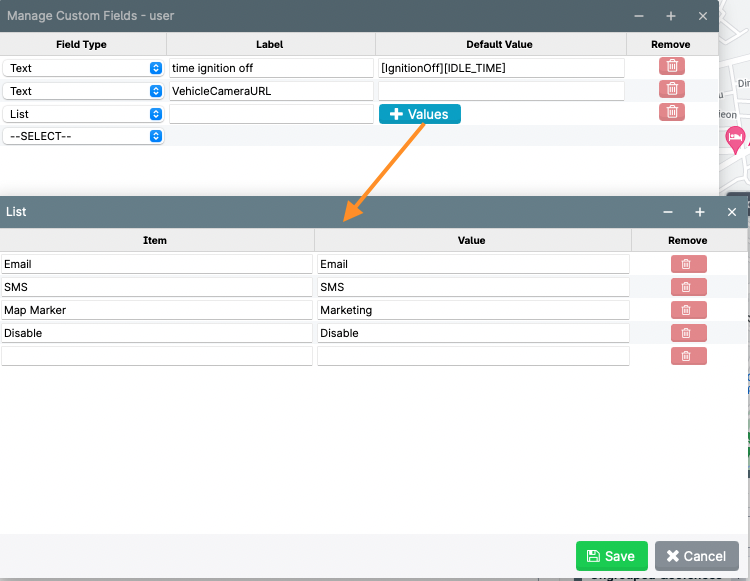This screenshot has height=581, width=750.
Task: Click the pink hotel map marker
Action: 735,139
